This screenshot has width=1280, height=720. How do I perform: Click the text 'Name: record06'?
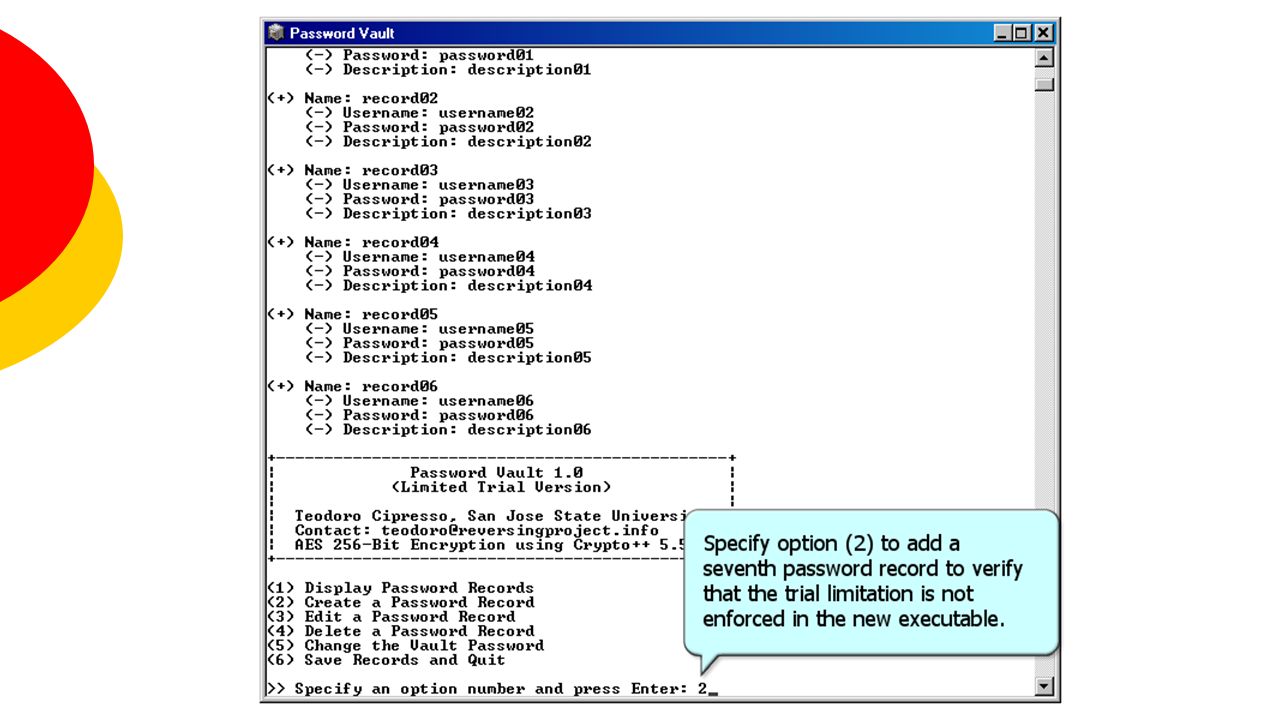point(371,386)
